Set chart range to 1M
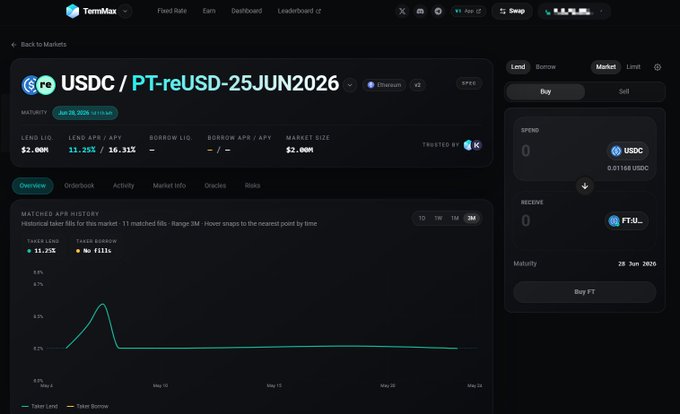 [454, 218]
